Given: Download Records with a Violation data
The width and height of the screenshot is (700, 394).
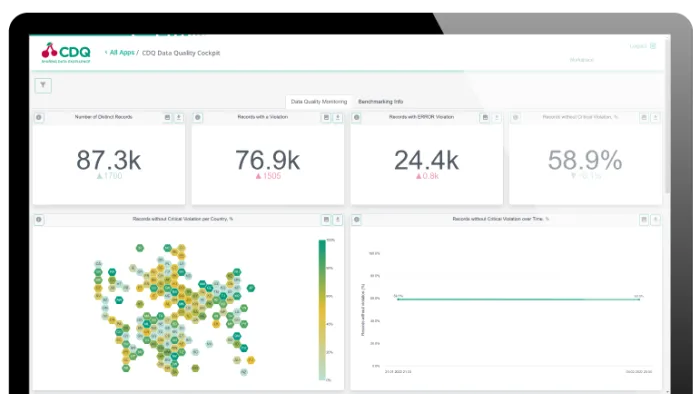Looking at the screenshot, I should (338, 117).
